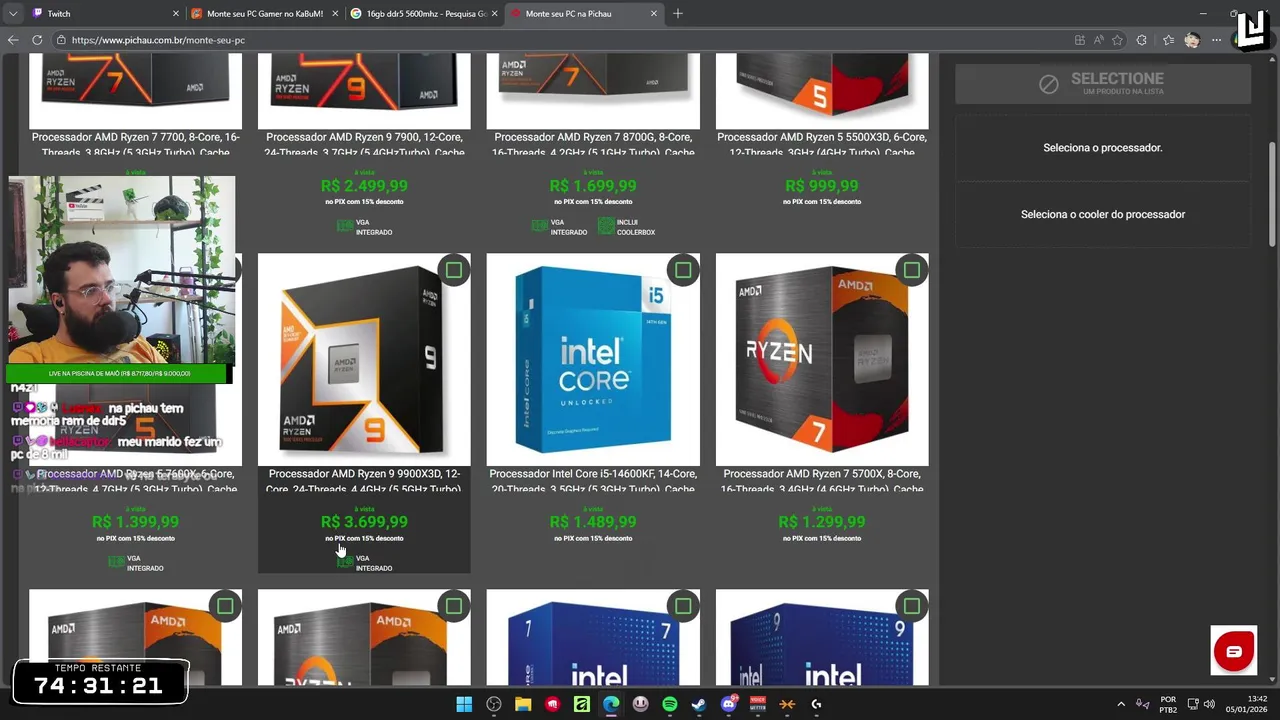Screen dimensions: 1280x720
Task: Open File Explorer from the taskbar
Action: point(523,704)
